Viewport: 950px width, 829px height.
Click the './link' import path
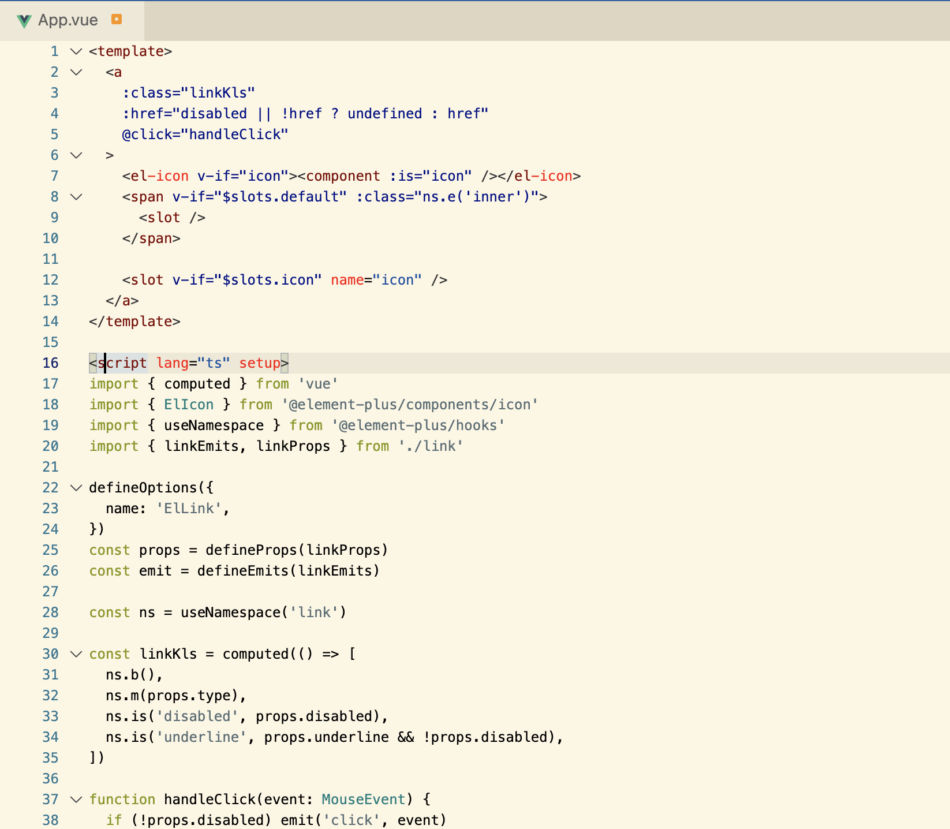431,447
